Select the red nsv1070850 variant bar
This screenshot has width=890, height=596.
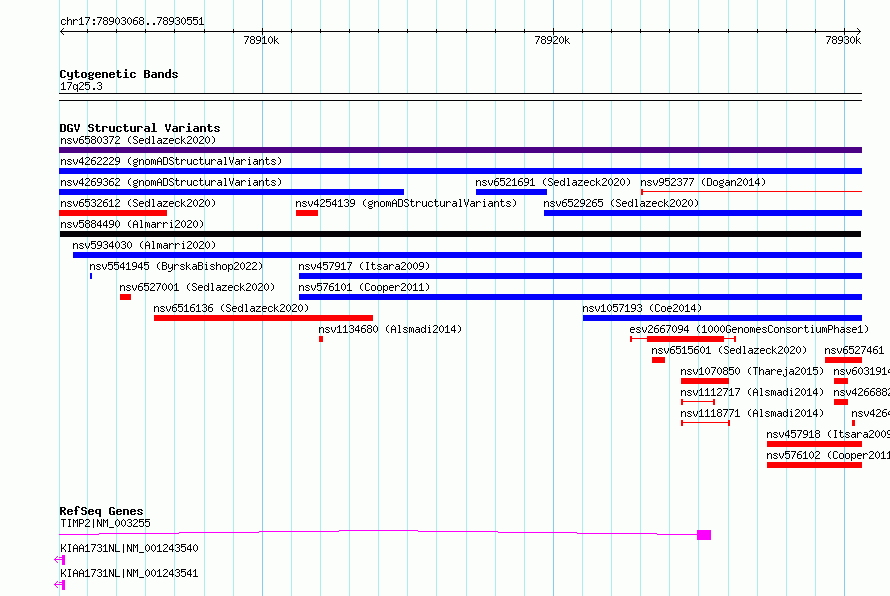point(704,381)
